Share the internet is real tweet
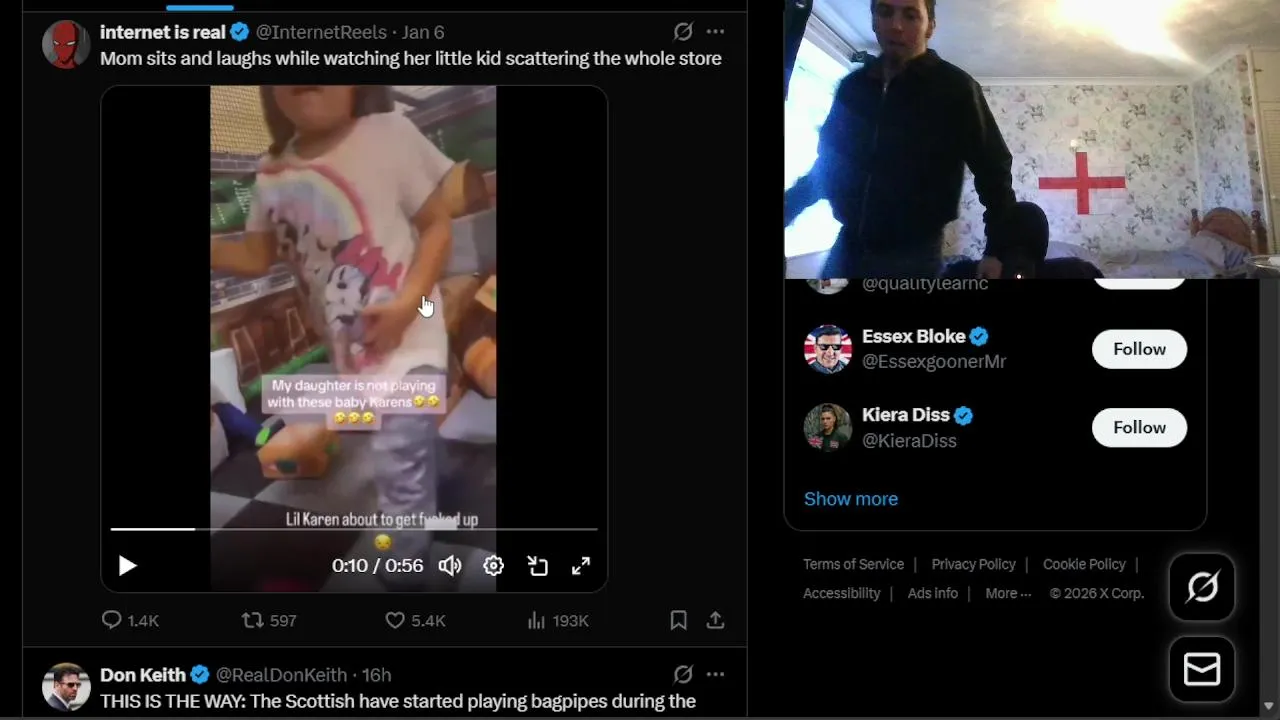1280x720 pixels. [x=715, y=621]
